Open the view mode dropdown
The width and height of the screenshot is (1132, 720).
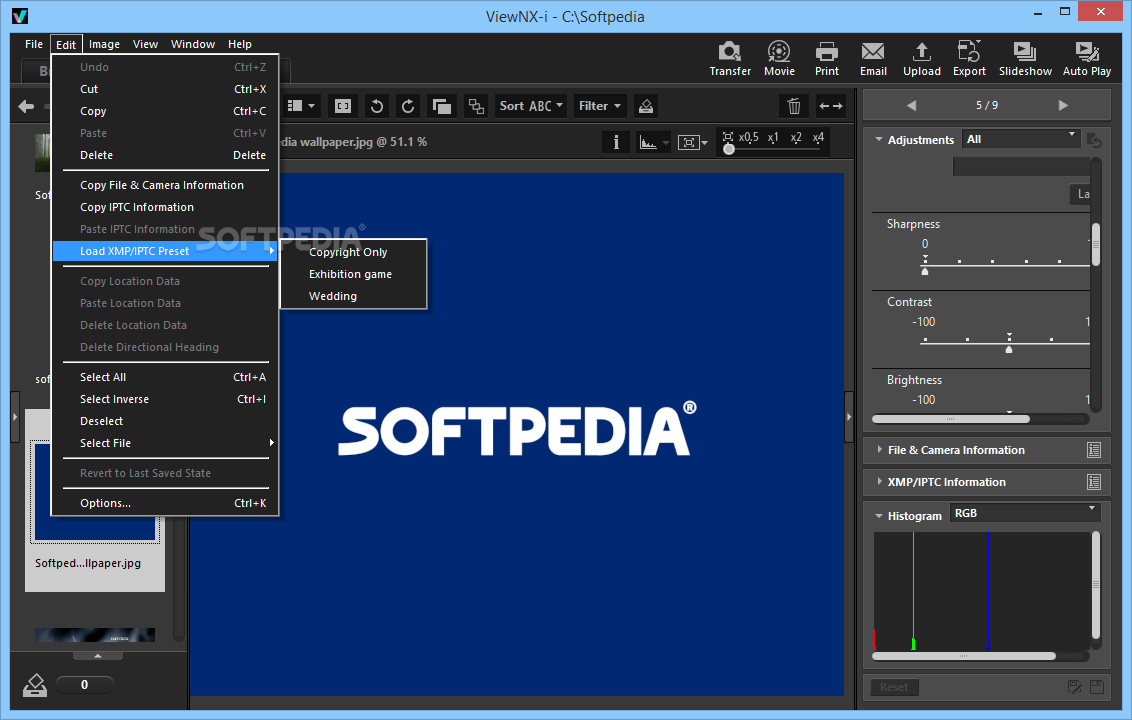tap(301, 106)
